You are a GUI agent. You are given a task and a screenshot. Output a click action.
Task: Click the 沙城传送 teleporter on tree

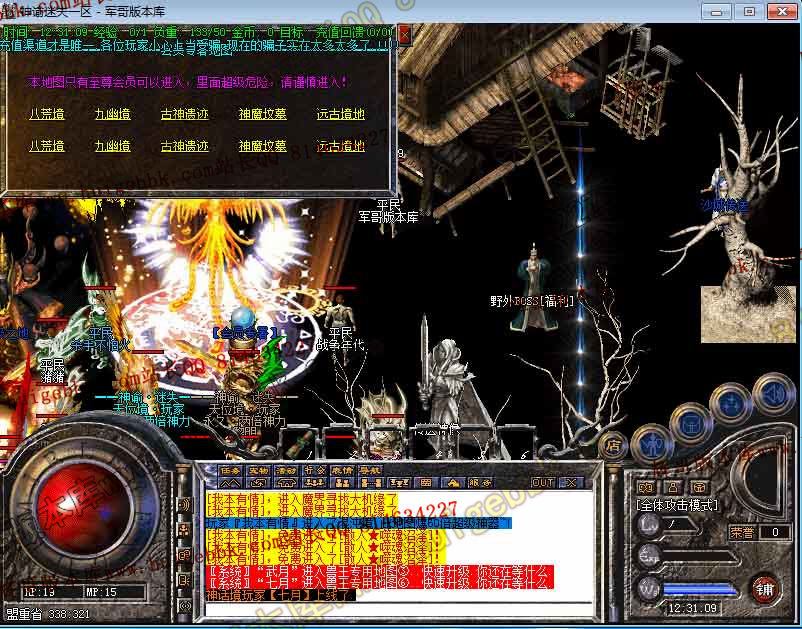[725, 205]
